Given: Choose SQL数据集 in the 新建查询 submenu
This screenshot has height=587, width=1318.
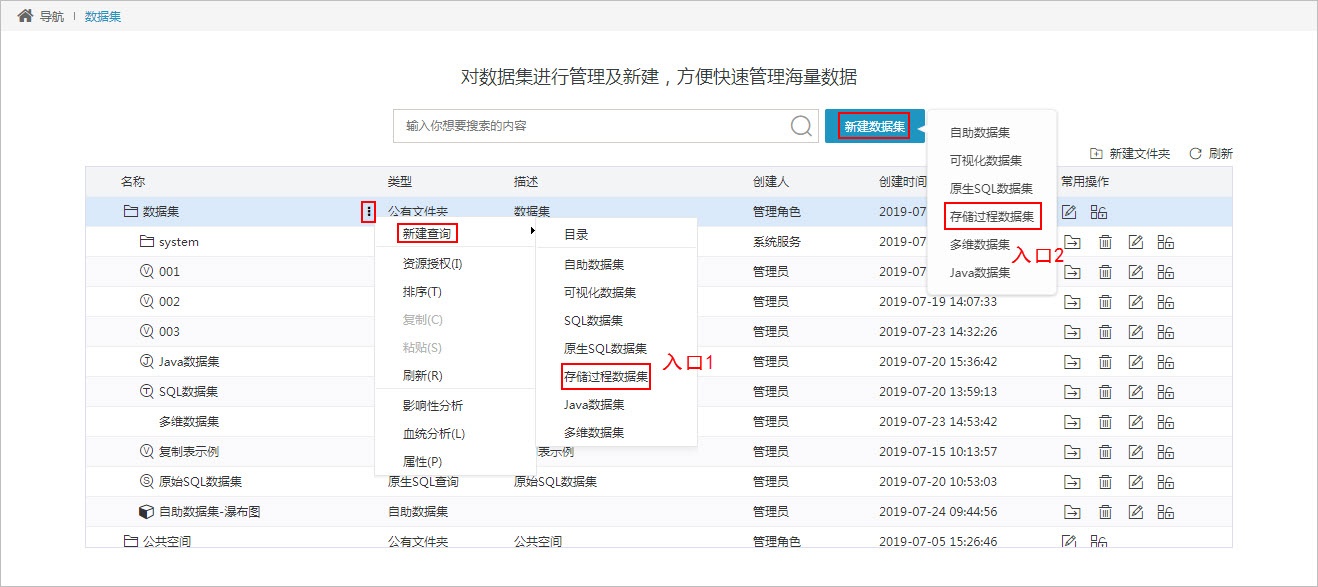Looking at the screenshot, I should 593,321.
